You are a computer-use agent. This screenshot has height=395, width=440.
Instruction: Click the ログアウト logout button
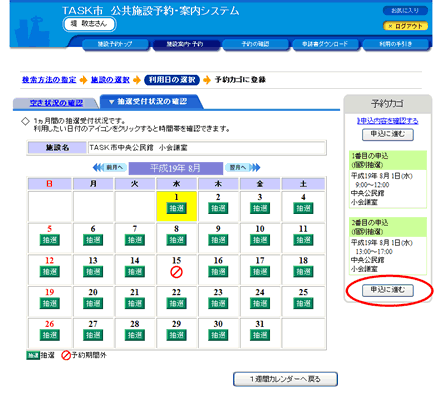405,26
